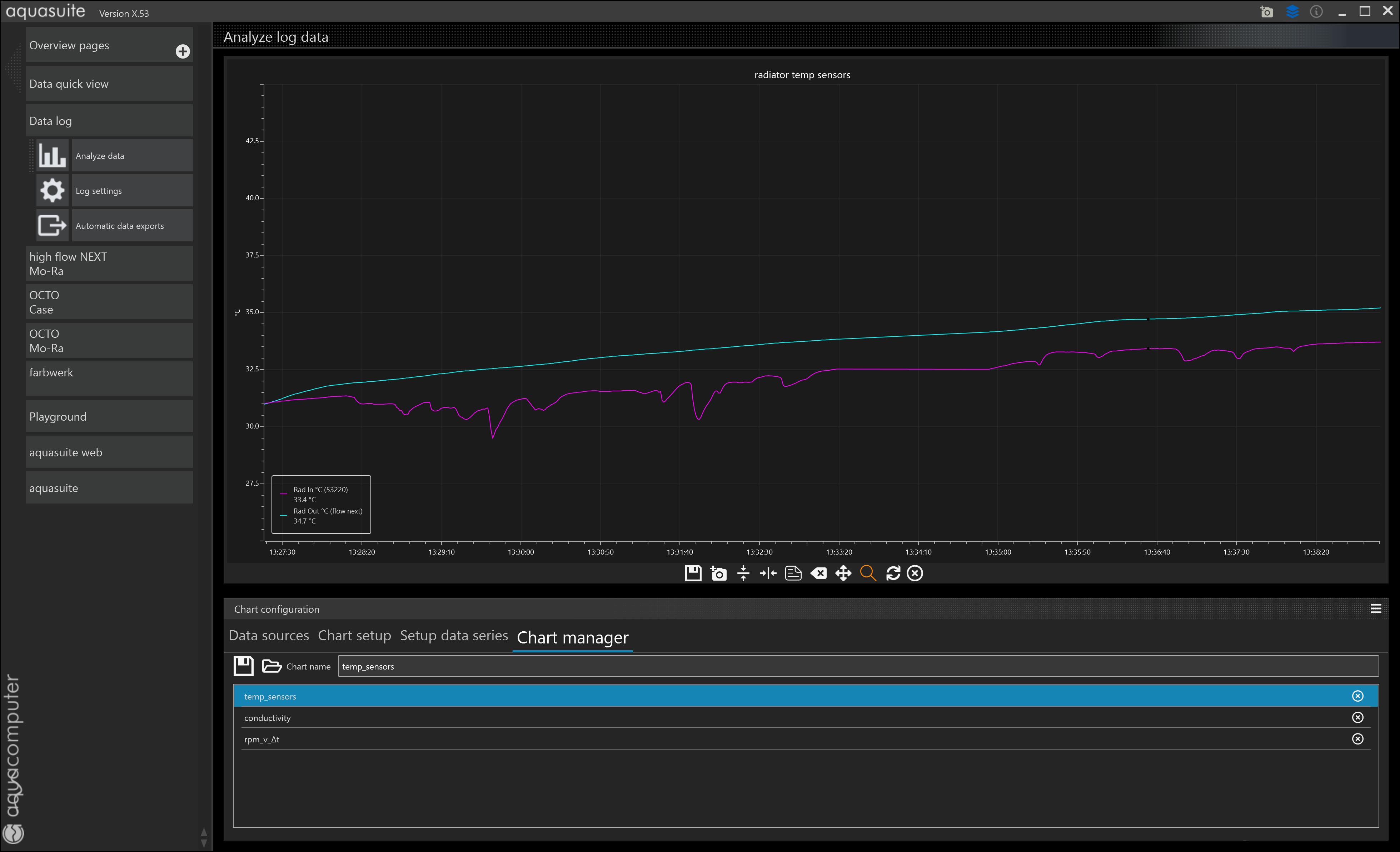Switch to the Data sources tab

[x=269, y=636]
